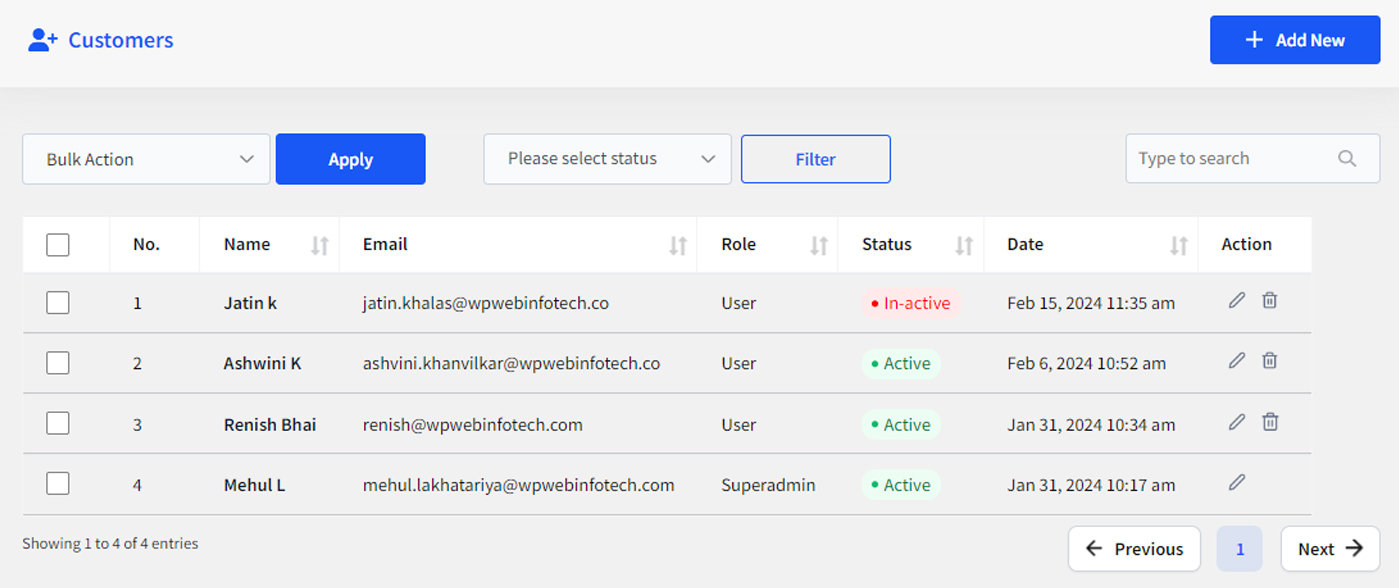Open the Bulk Action dropdown
The height and width of the screenshot is (588, 1399).
(146, 159)
